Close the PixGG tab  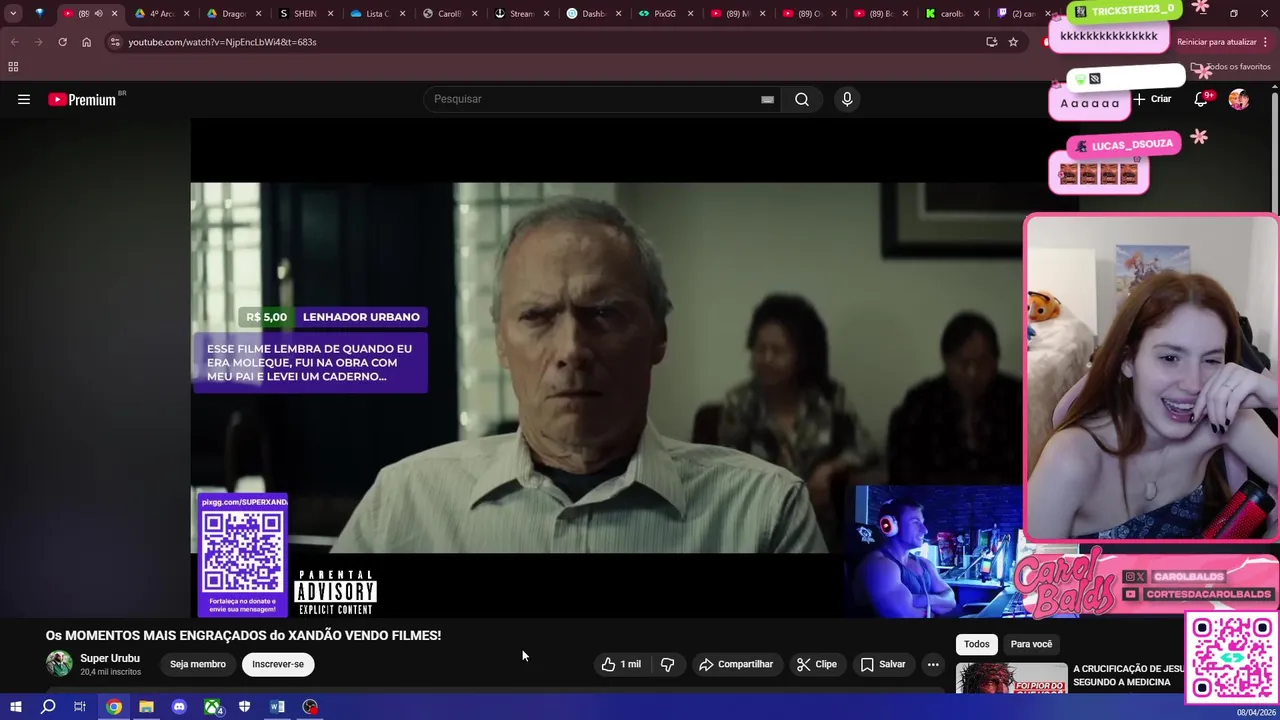690,14
